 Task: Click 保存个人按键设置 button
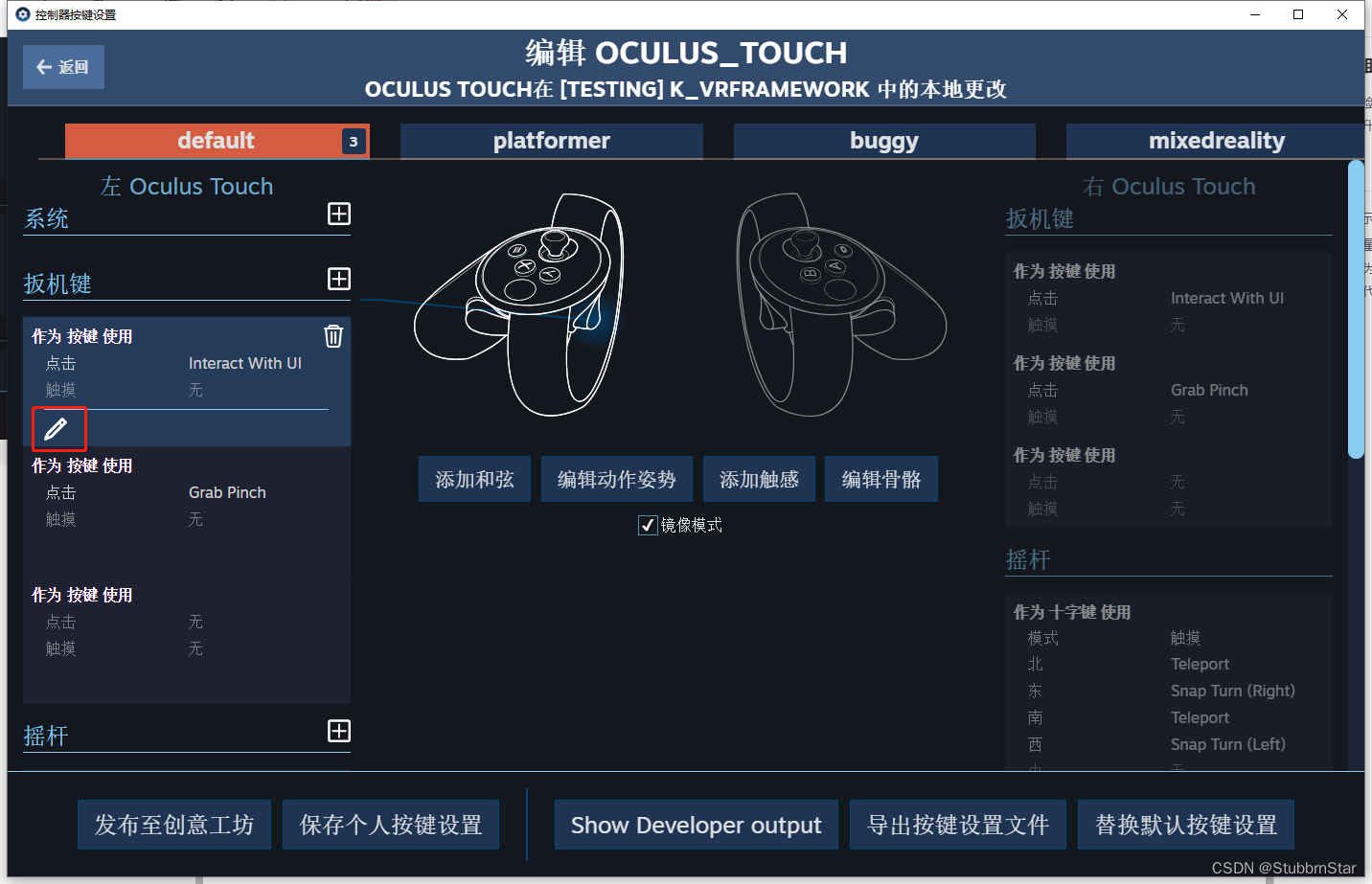click(x=391, y=825)
